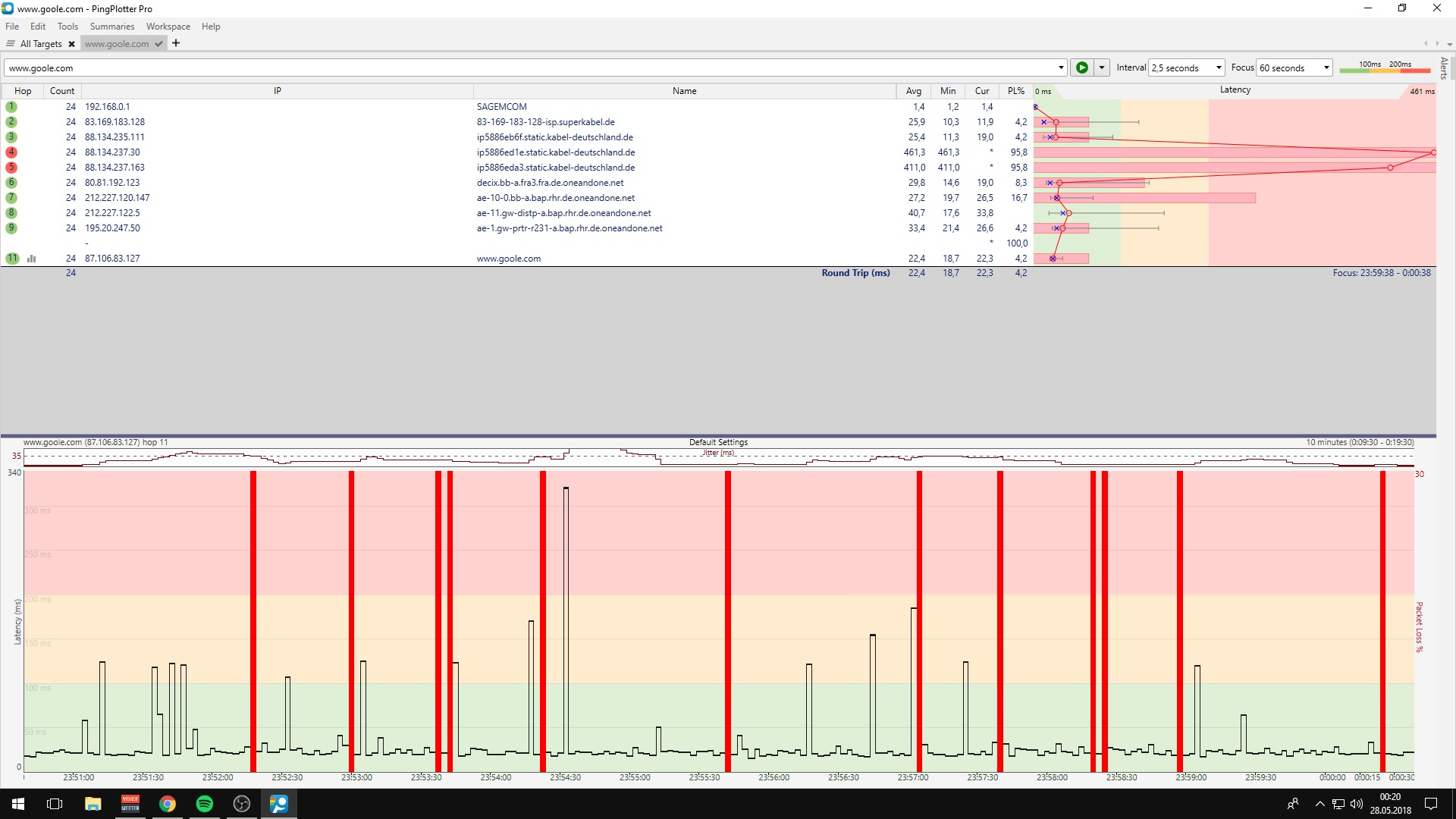
Task: Open the Windows notification center
Action: [1431, 804]
